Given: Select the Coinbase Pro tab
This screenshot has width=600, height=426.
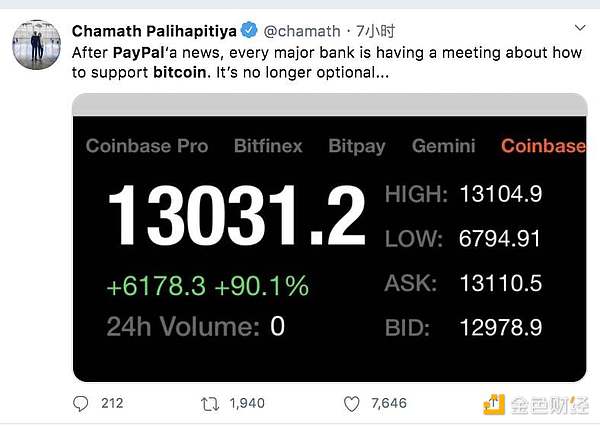Looking at the screenshot, I should (147, 146).
